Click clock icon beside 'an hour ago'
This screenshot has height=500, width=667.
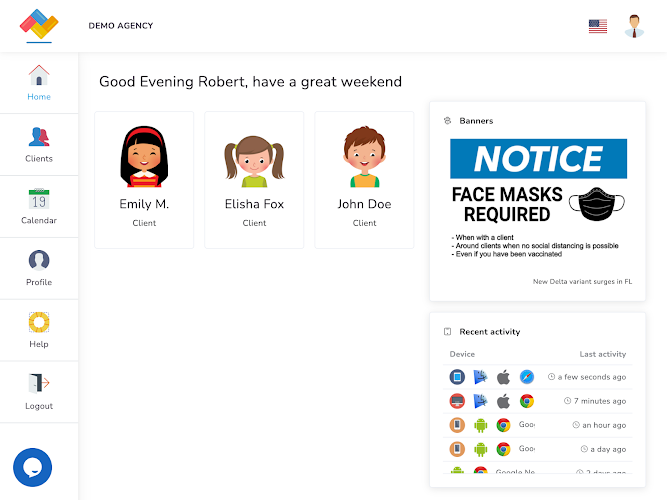pos(576,425)
